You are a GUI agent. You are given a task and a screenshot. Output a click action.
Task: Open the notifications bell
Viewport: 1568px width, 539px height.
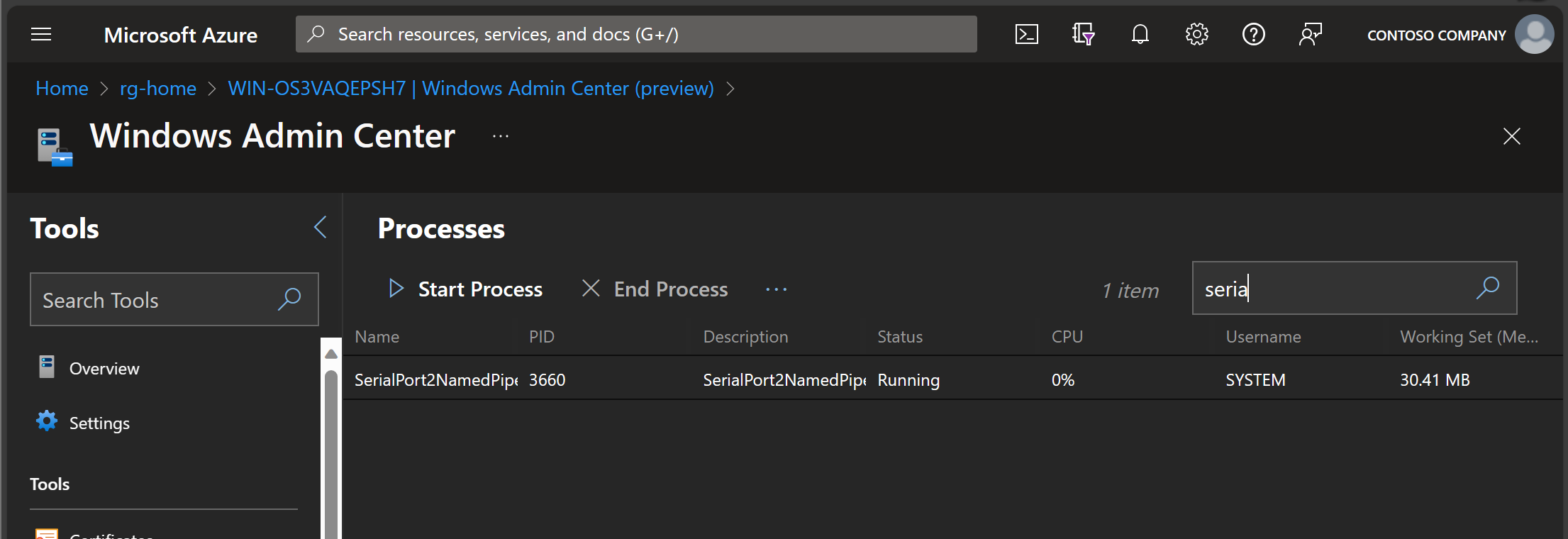pyautogui.click(x=1140, y=34)
